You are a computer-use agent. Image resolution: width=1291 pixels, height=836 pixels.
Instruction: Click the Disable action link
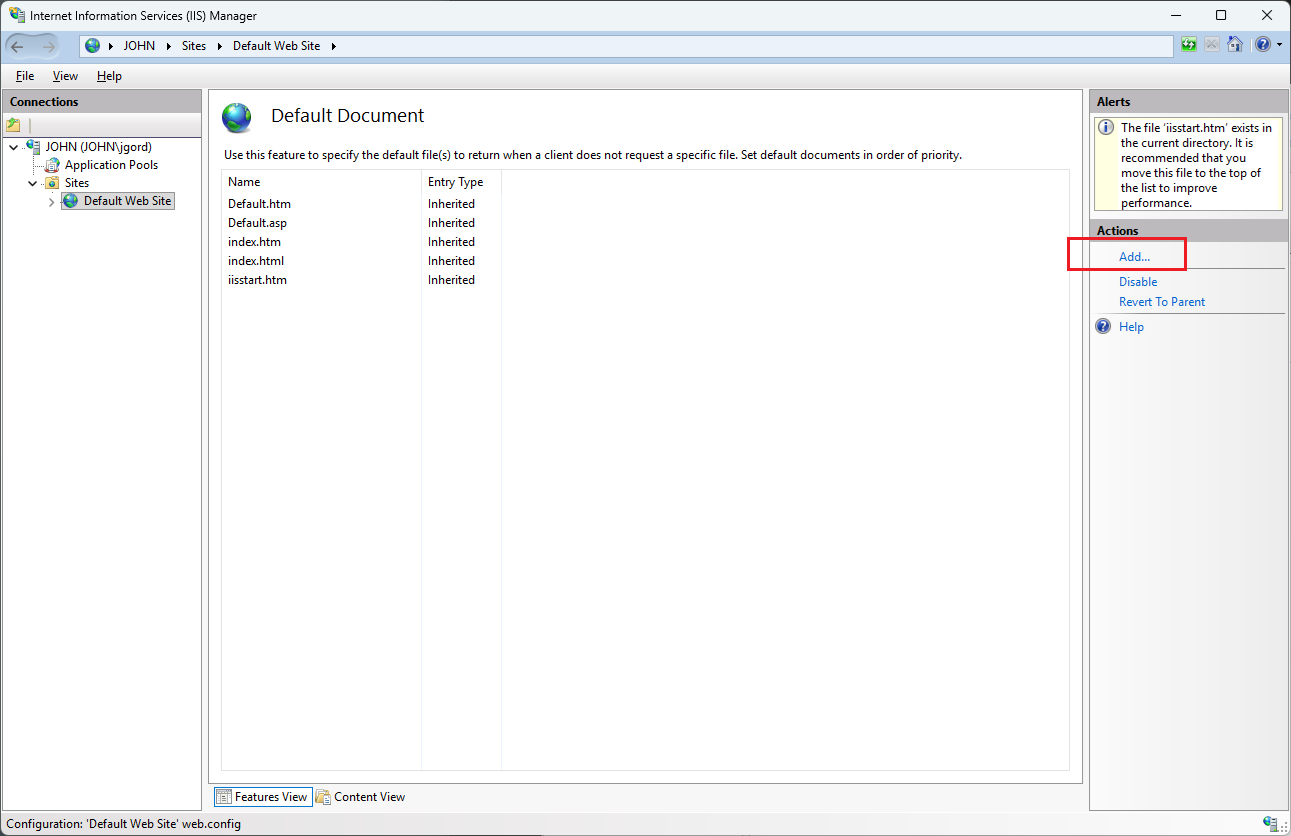(x=1138, y=282)
